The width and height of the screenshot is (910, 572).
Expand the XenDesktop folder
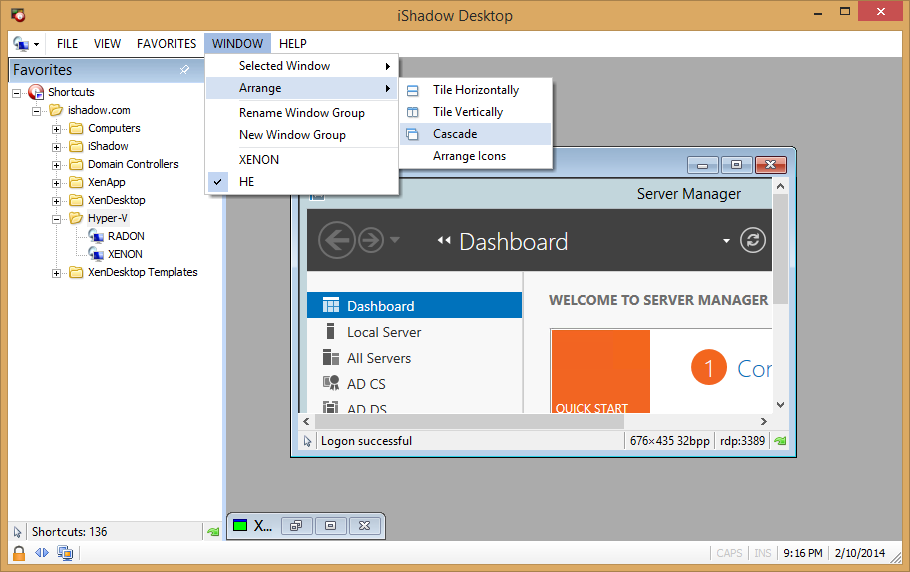coord(56,201)
